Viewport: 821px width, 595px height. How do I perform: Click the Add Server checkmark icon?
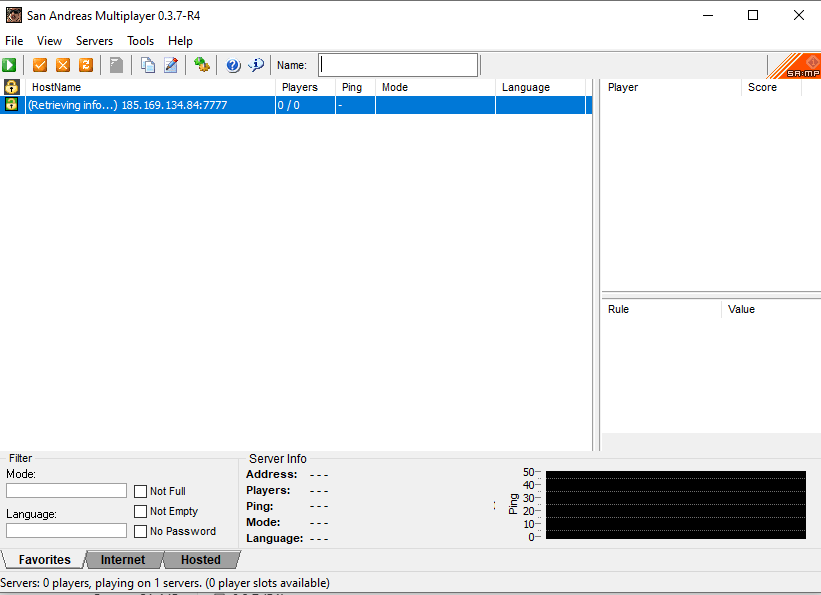click(x=40, y=65)
